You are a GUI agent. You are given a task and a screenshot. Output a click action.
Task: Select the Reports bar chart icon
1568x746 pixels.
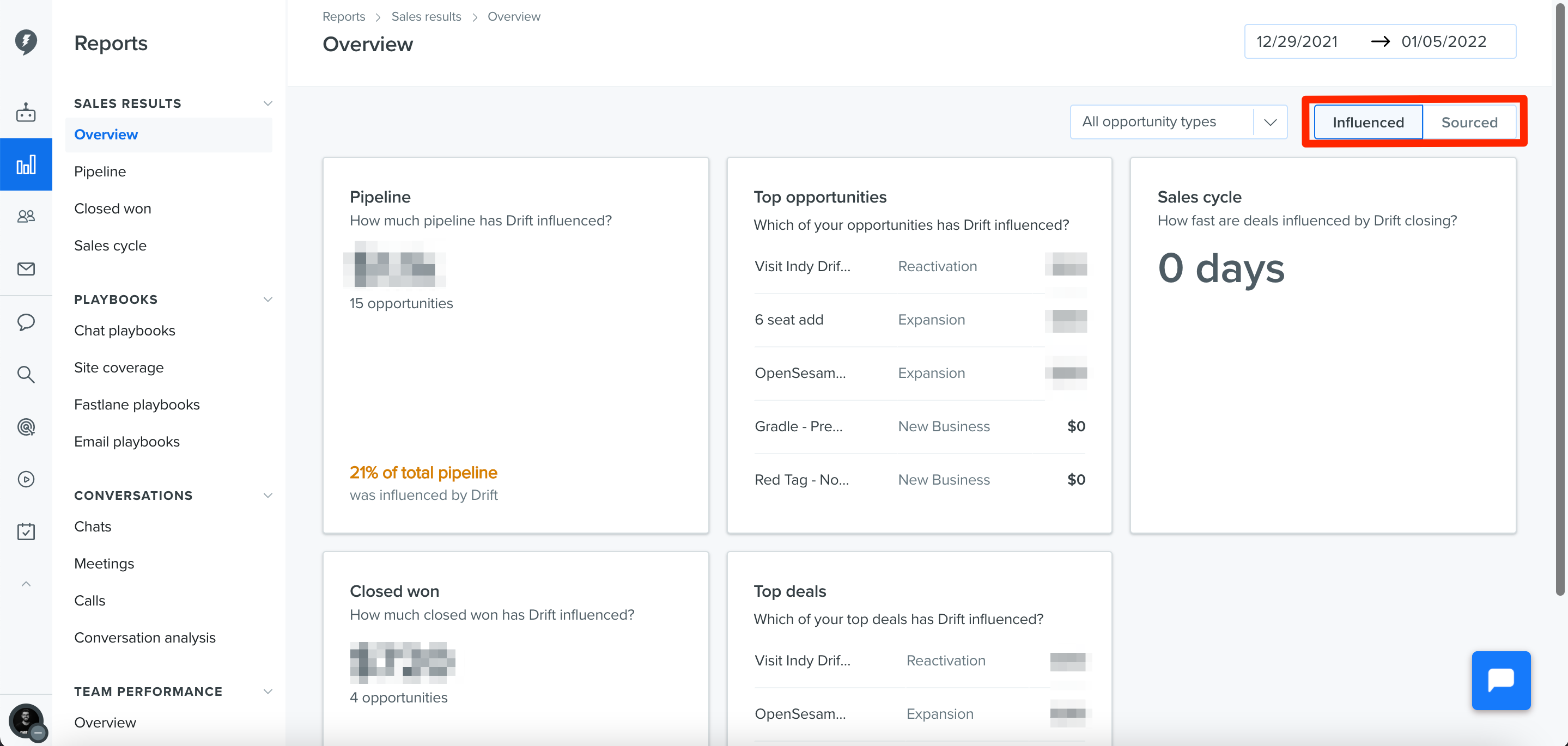pyautogui.click(x=26, y=164)
